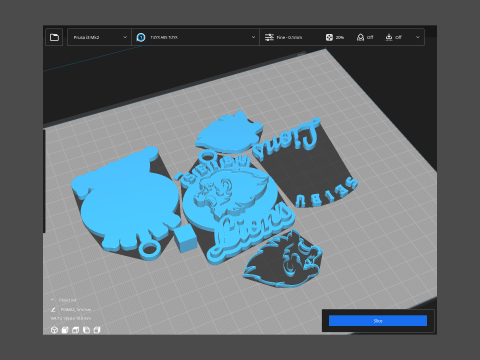Image resolution: width=480 pixels, height=360 pixels.
Task: Click the project job name text
Action: pos(76,310)
